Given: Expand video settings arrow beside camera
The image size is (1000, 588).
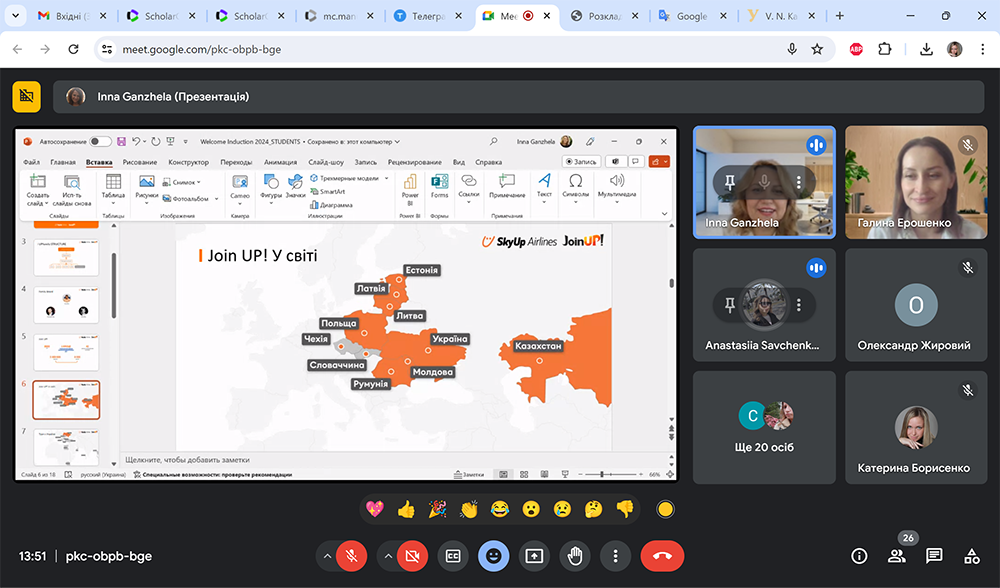Looking at the screenshot, I should coord(387,556).
